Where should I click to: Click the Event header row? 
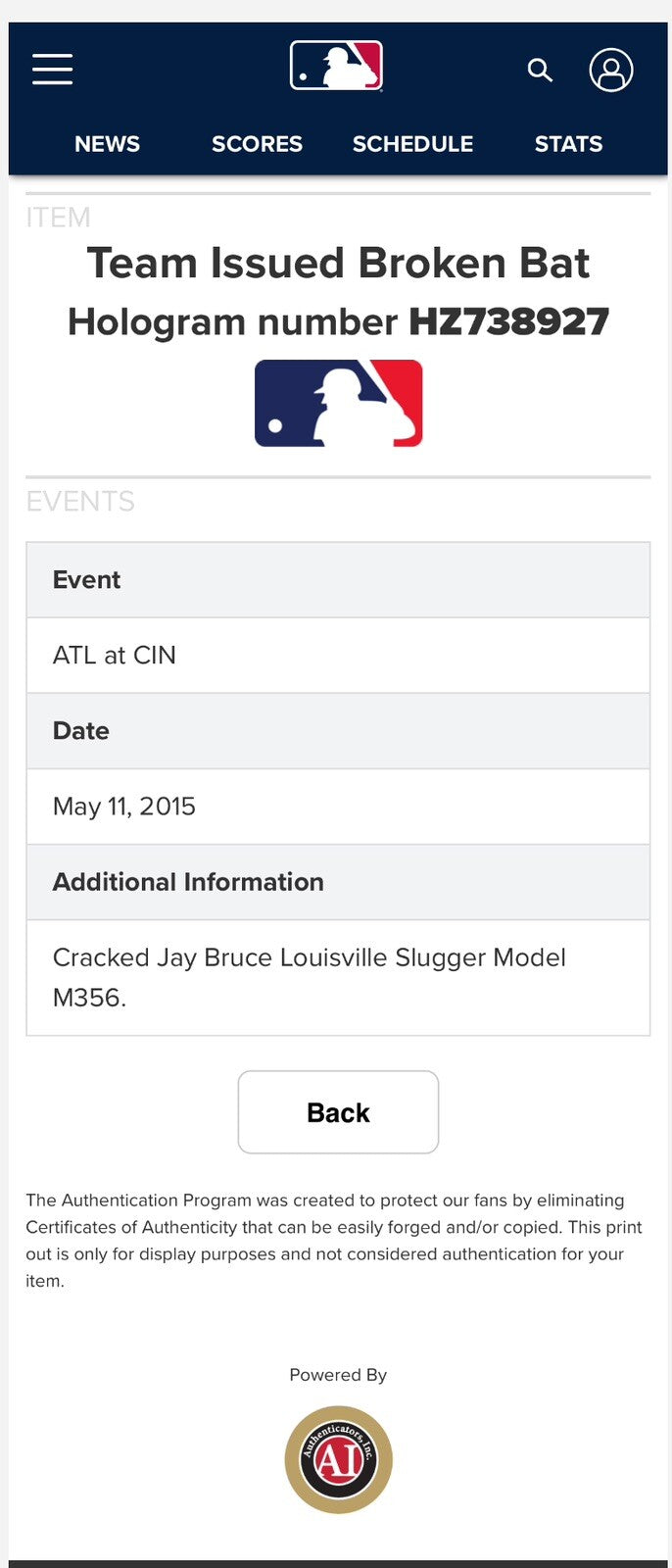coord(338,579)
